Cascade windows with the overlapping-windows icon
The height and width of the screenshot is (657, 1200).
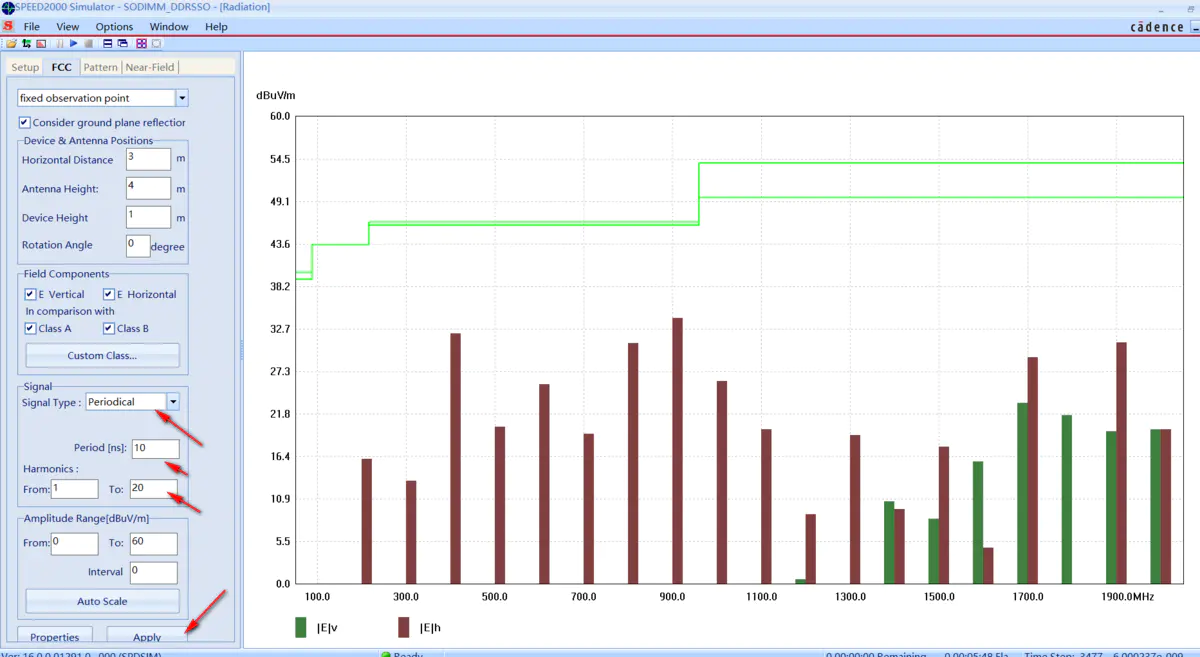point(122,44)
